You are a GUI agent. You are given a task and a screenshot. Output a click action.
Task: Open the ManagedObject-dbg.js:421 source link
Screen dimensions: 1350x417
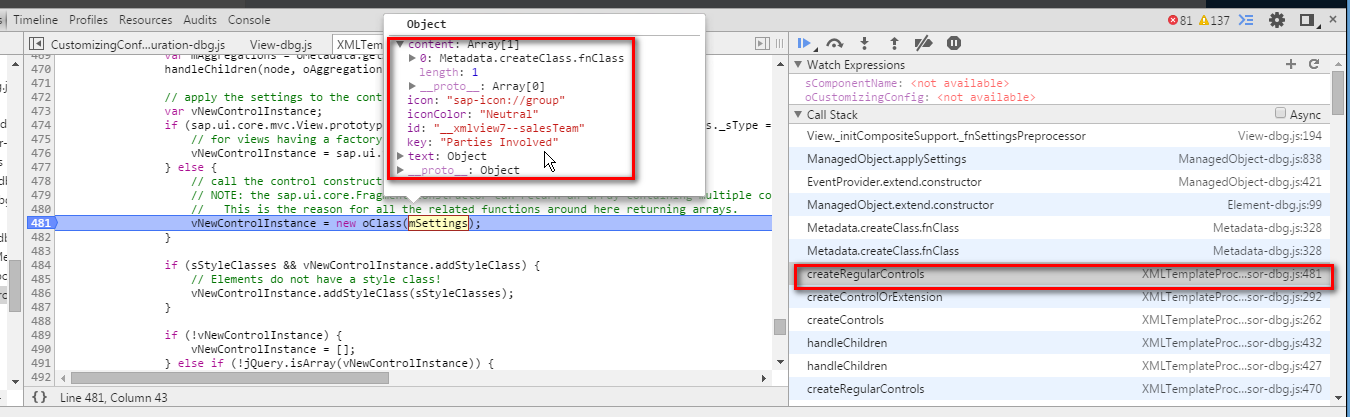coord(1250,182)
